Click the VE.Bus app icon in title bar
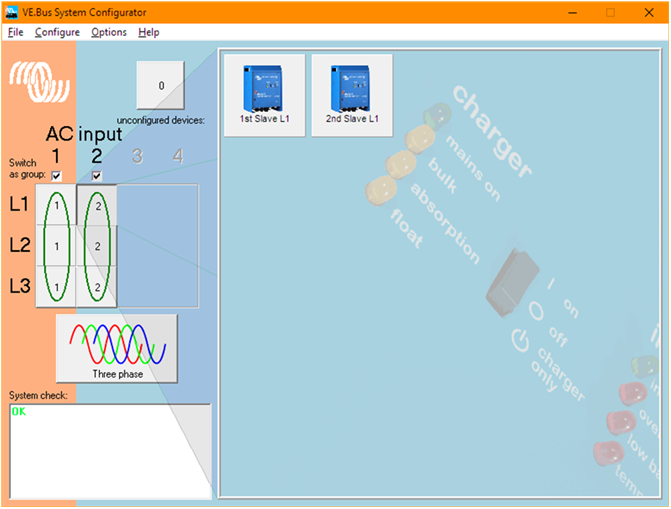This screenshot has width=671, height=509. pyautogui.click(x=12, y=12)
